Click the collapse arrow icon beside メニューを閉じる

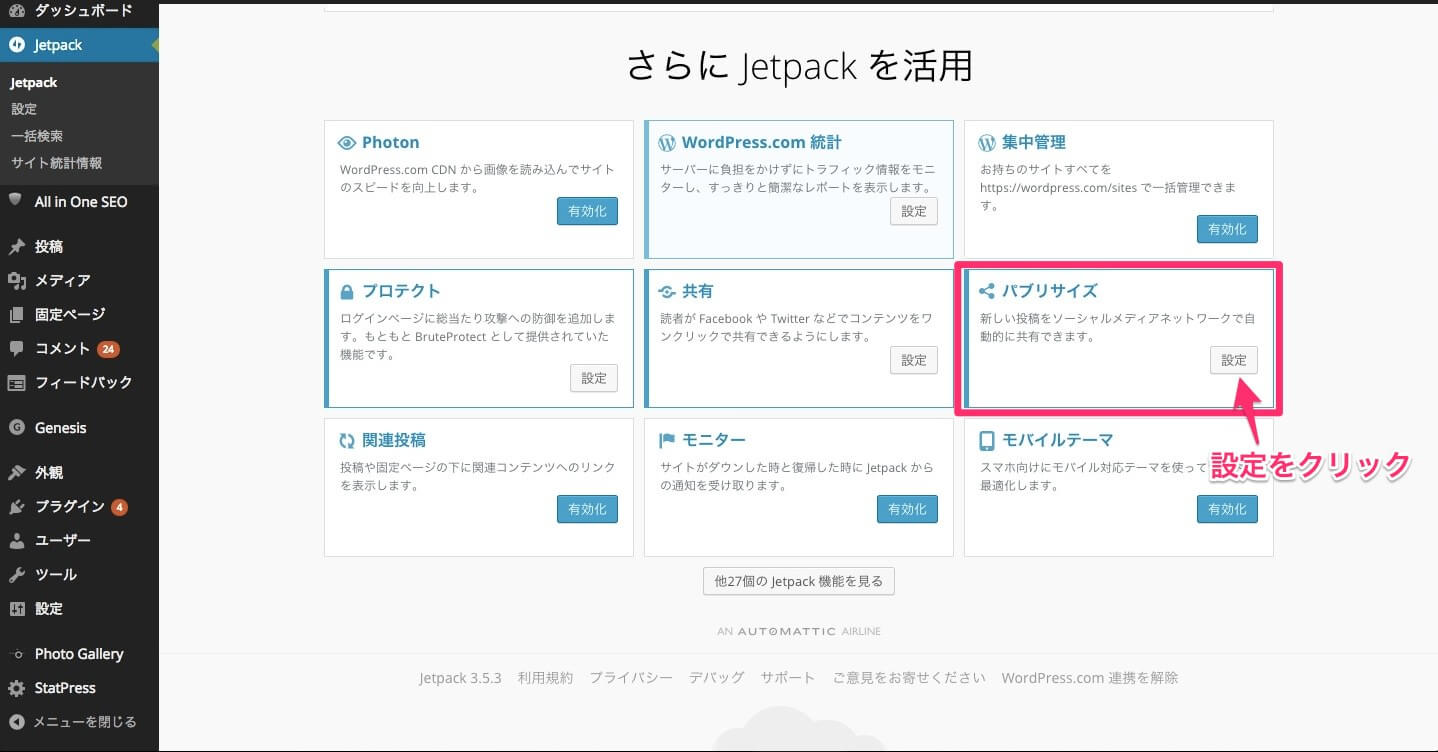(16, 722)
